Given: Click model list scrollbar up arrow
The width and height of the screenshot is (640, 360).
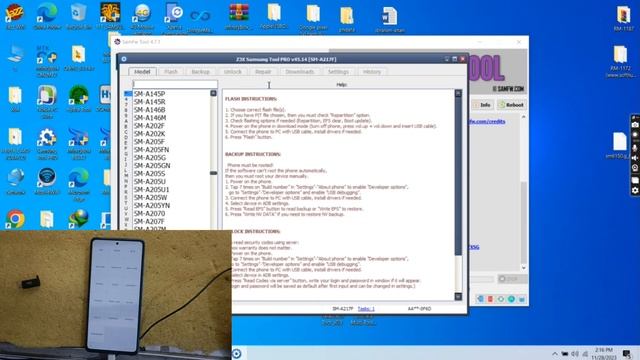Looking at the screenshot, I should pyautogui.click(x=213, y=93).
